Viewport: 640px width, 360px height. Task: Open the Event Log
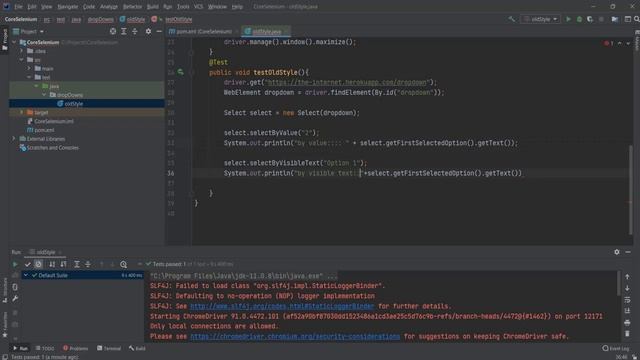[x=616, y=348]
